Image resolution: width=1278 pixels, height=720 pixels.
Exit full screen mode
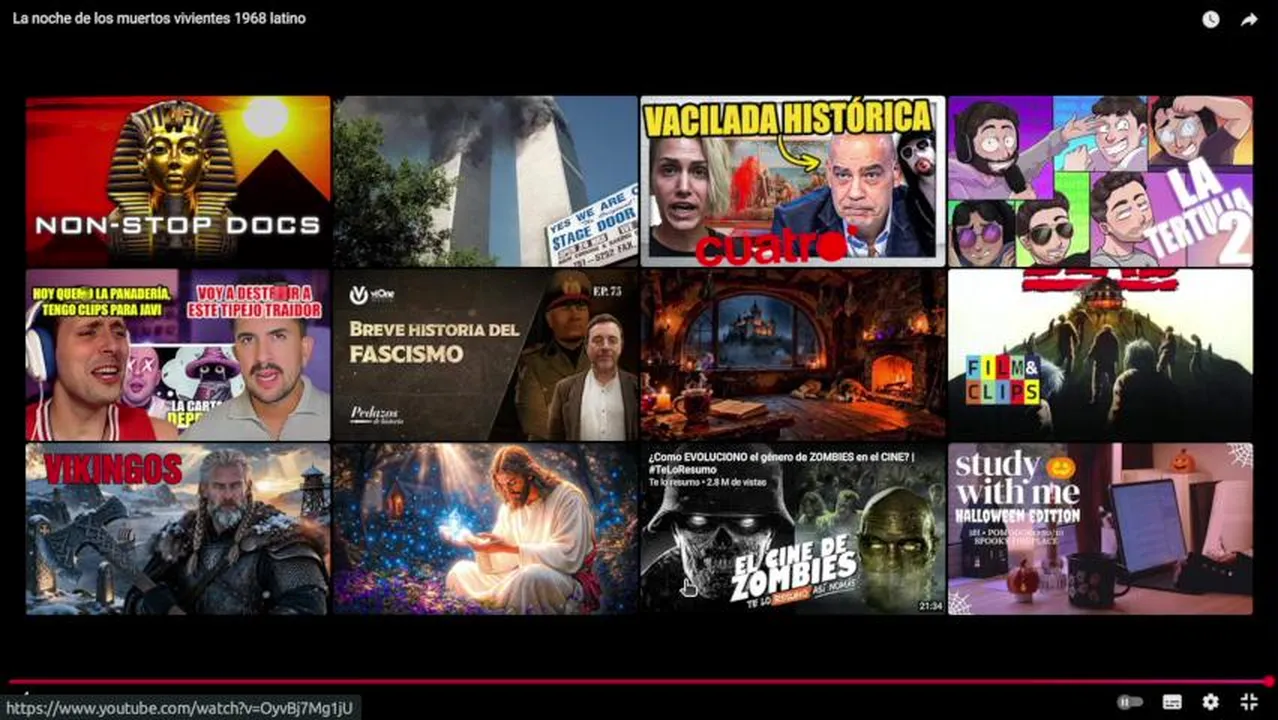(1249, 702)
